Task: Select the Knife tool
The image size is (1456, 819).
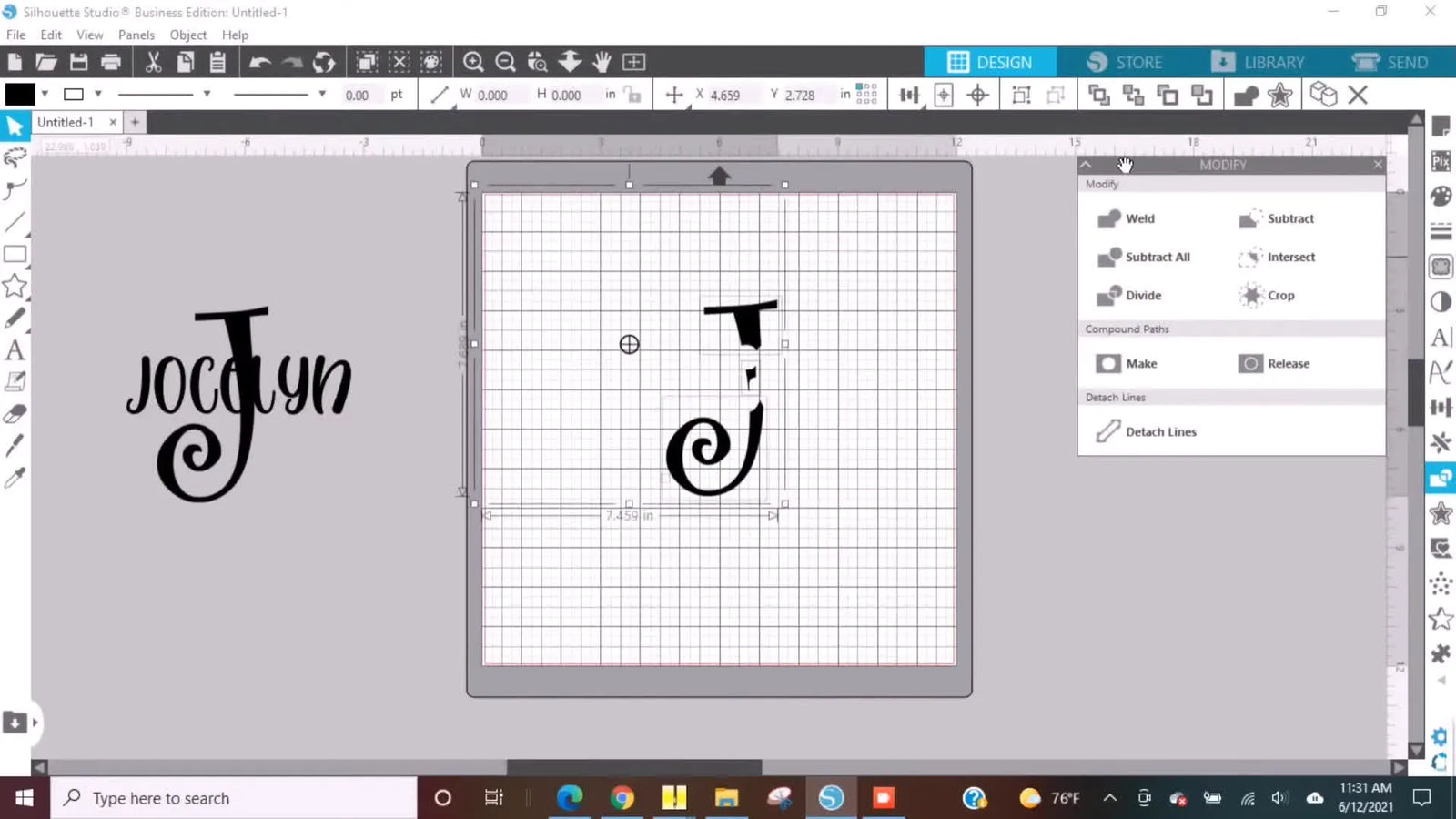Action: (x=15, y=446)
